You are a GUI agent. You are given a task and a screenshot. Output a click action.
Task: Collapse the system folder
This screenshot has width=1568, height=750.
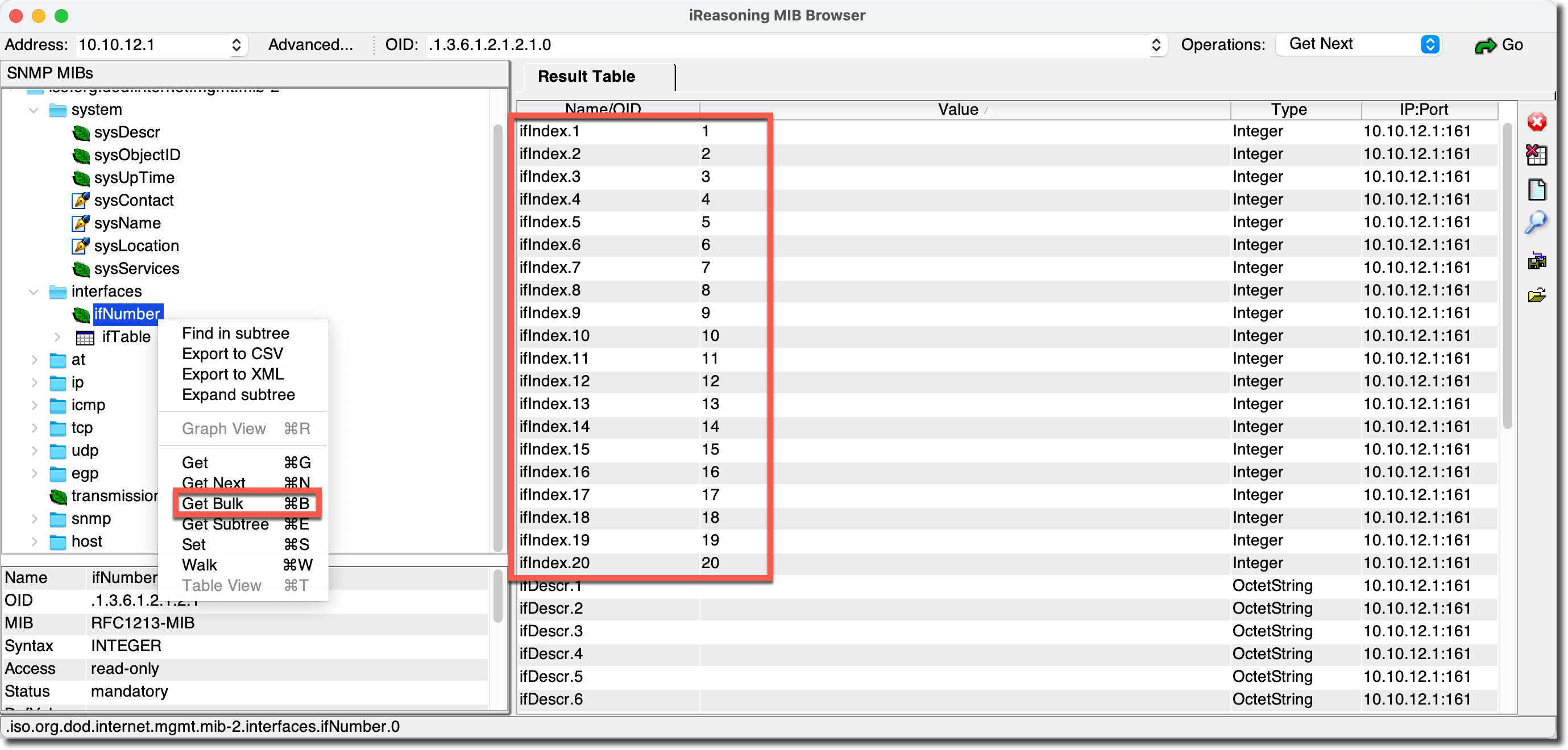[x=34, y=110]
